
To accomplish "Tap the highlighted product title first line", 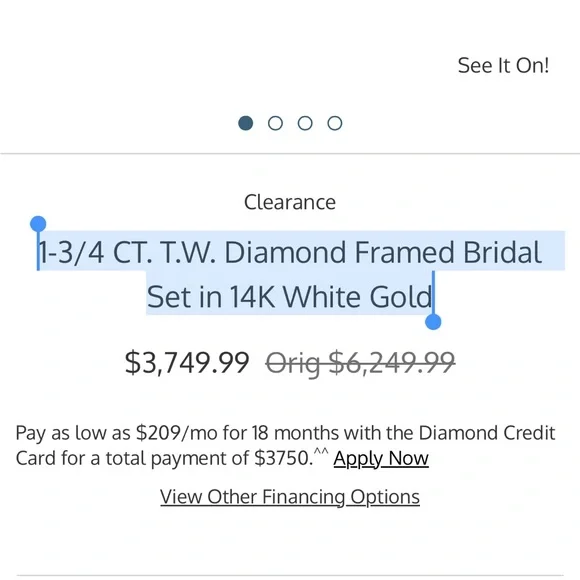I will pos(290,252).
